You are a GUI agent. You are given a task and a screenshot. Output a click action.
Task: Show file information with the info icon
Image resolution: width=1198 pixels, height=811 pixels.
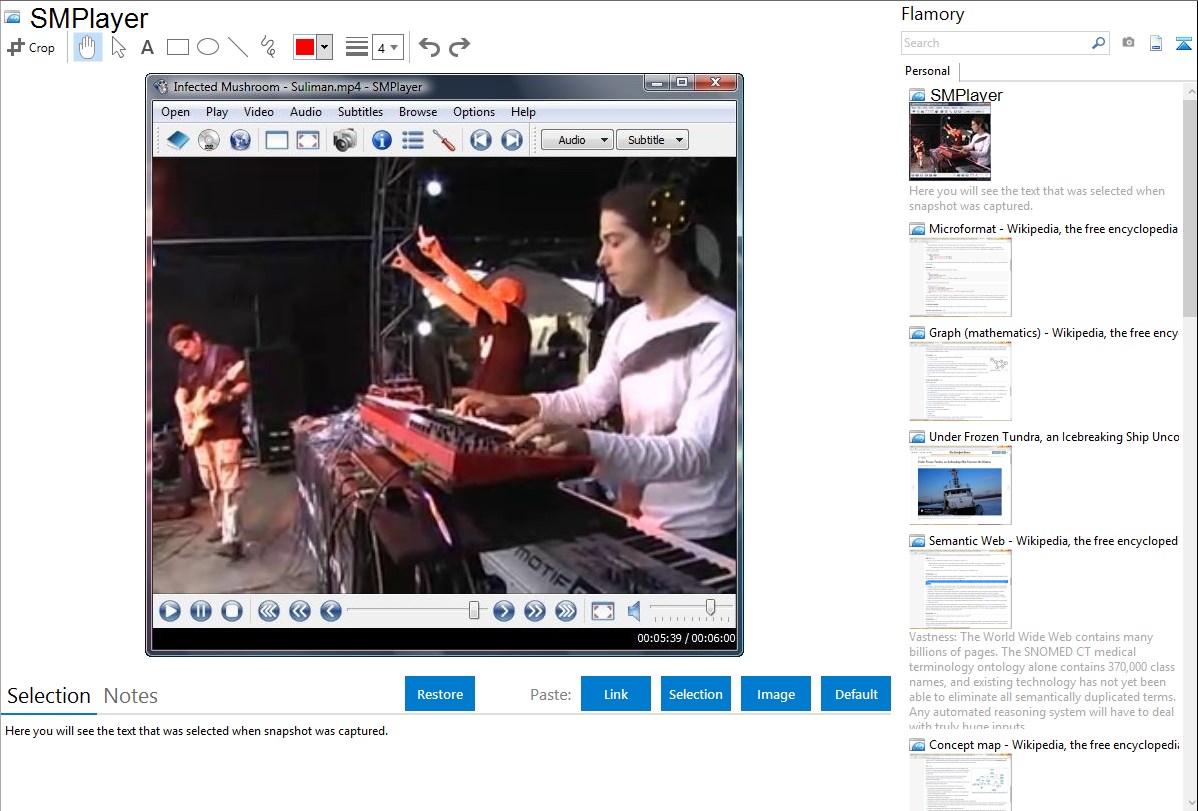pyautogui.click(x=382, y=140)
